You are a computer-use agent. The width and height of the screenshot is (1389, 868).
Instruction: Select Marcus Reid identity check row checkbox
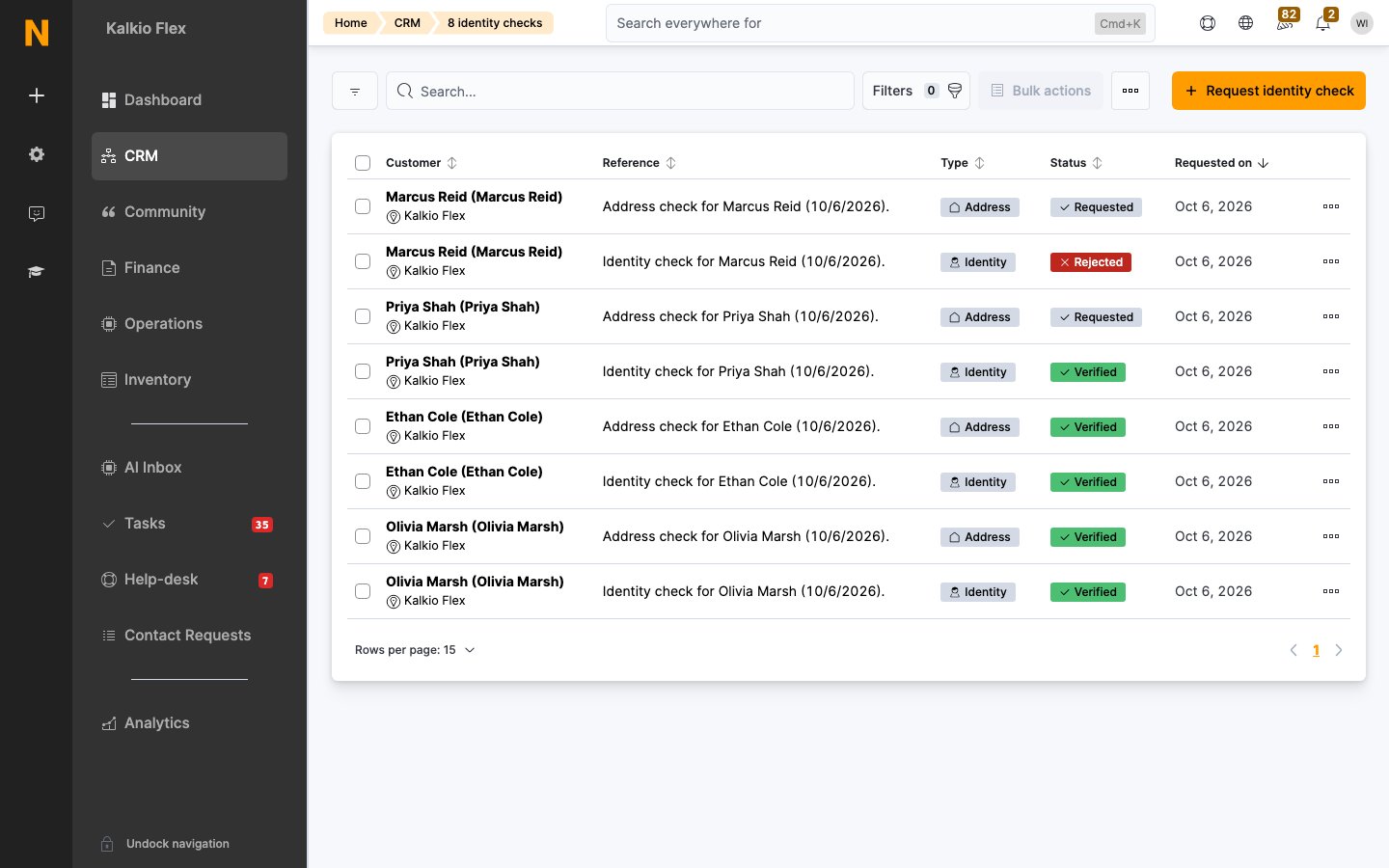click(x=363, y=261)
